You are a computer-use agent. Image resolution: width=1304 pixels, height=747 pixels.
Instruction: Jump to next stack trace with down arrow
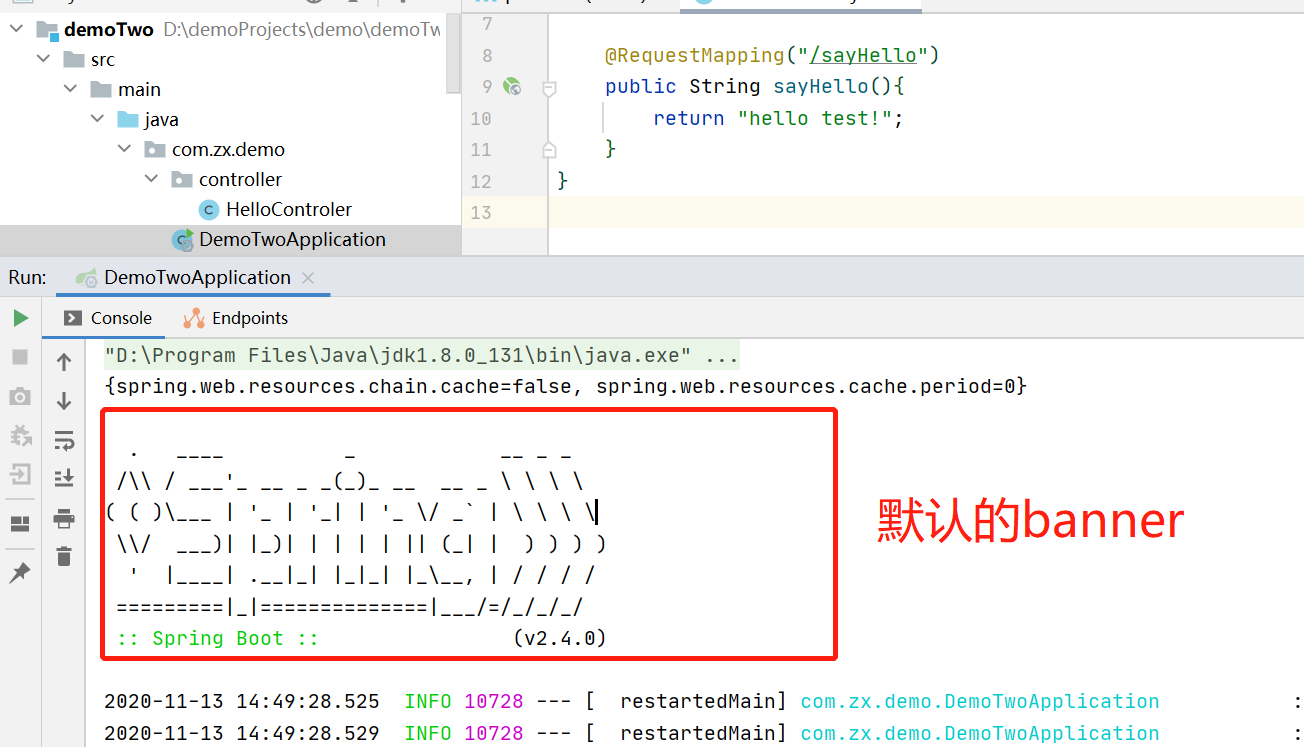pos(64,400)
